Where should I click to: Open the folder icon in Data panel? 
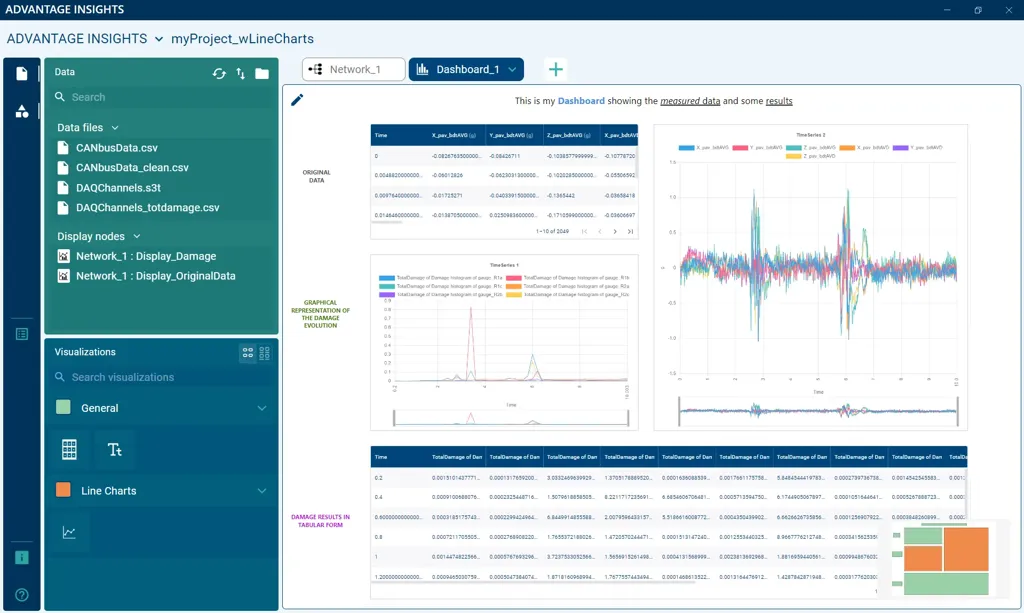click(262, 73)
